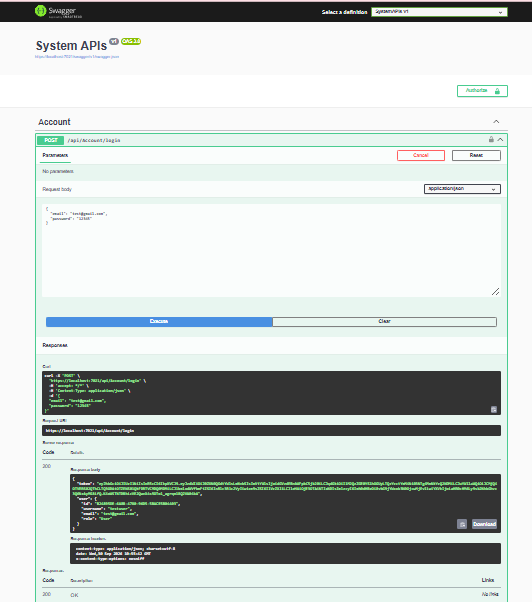
Task: Click the Swagger logo
Action: point(58,12)
